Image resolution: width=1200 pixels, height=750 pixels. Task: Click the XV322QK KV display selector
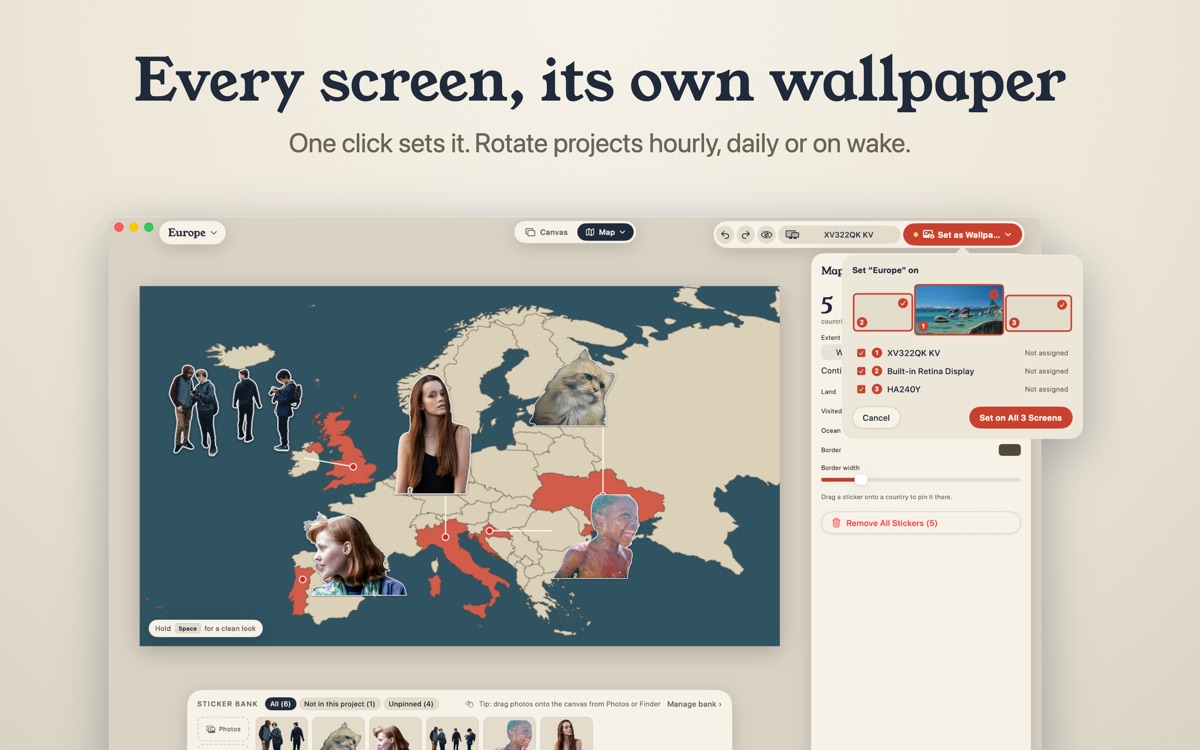[838, 235]
